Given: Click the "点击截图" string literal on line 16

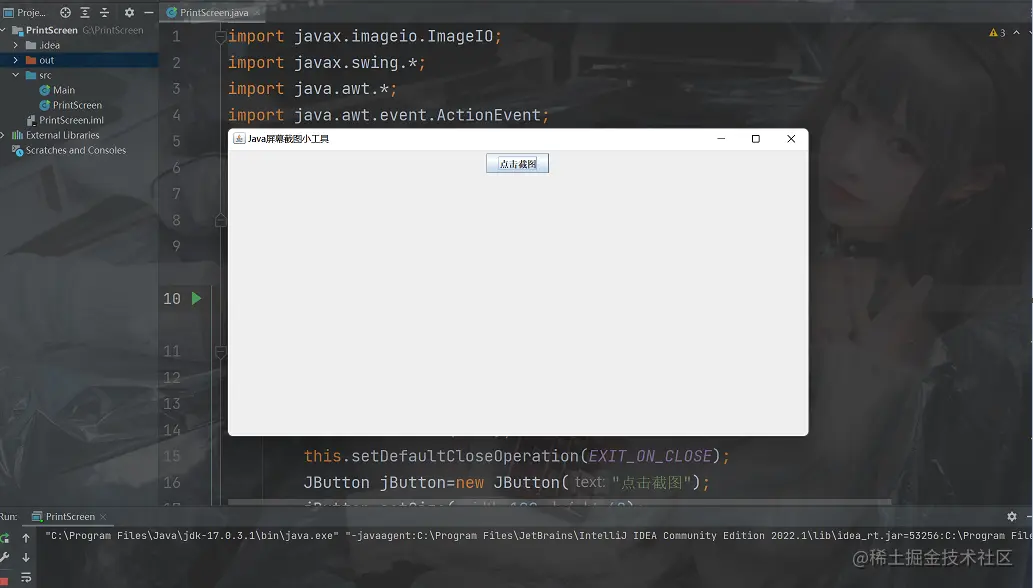Looking at the screenshot, I should [651, 483].
